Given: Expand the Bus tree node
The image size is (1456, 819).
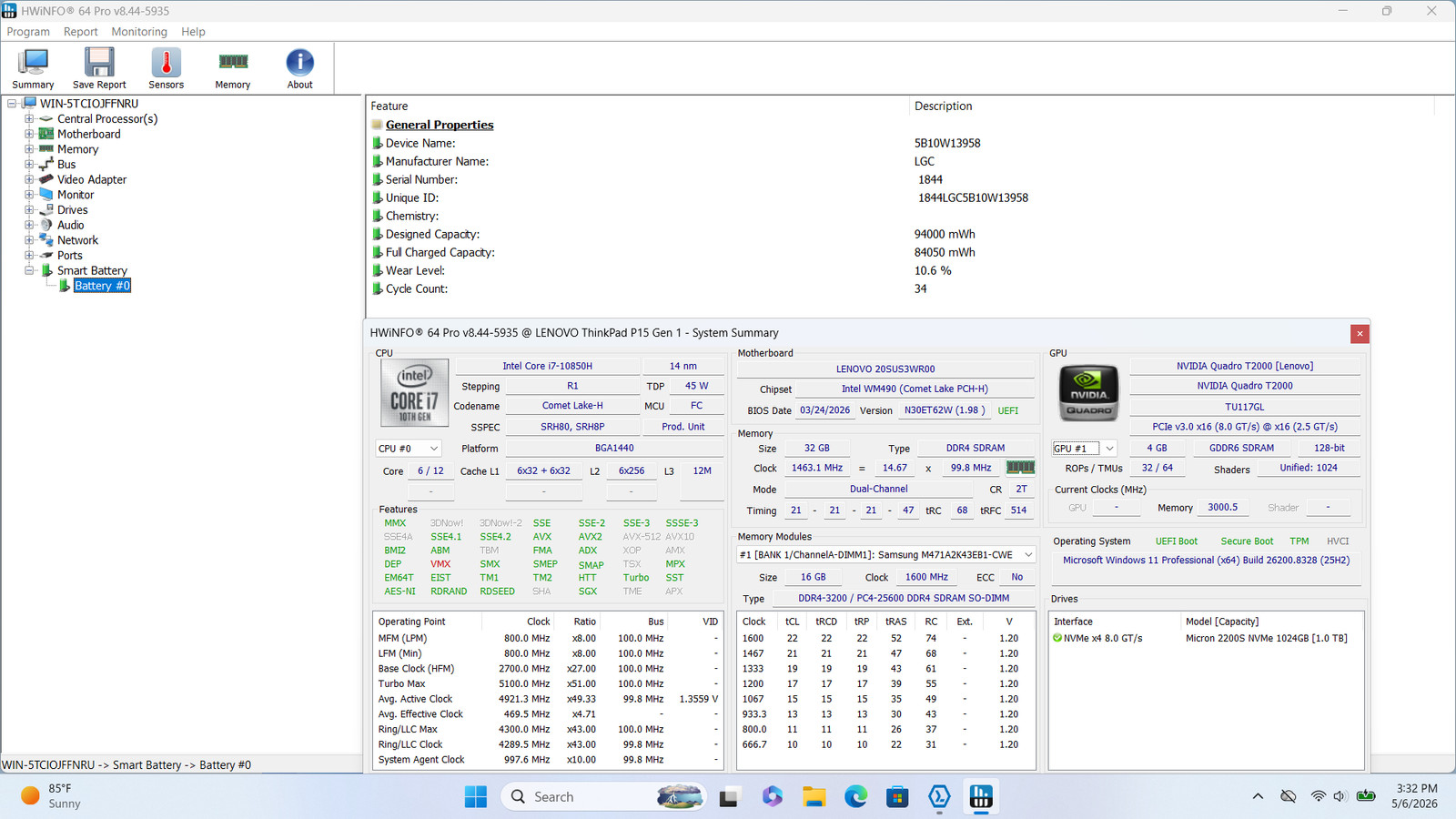Looking at the screenshot, I should point(29,165).
